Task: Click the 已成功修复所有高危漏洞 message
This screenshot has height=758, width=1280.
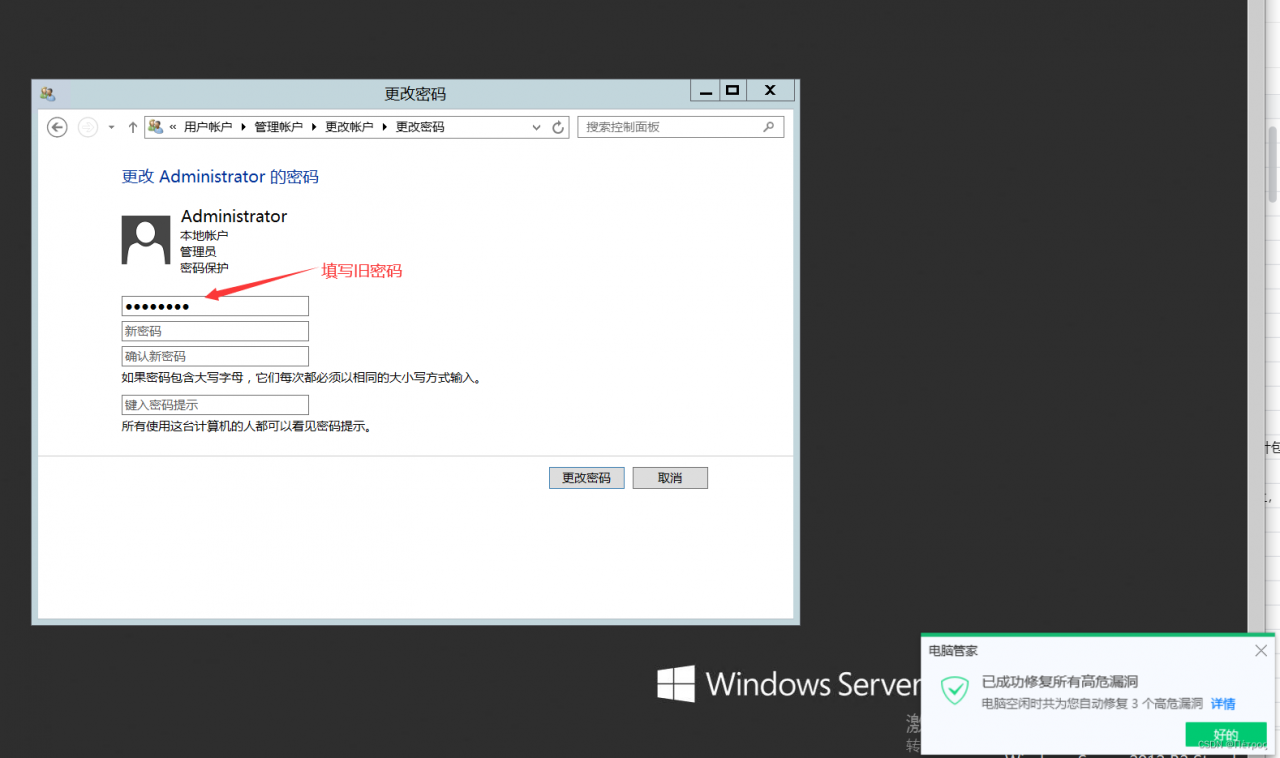Action: coord(1060,682)
